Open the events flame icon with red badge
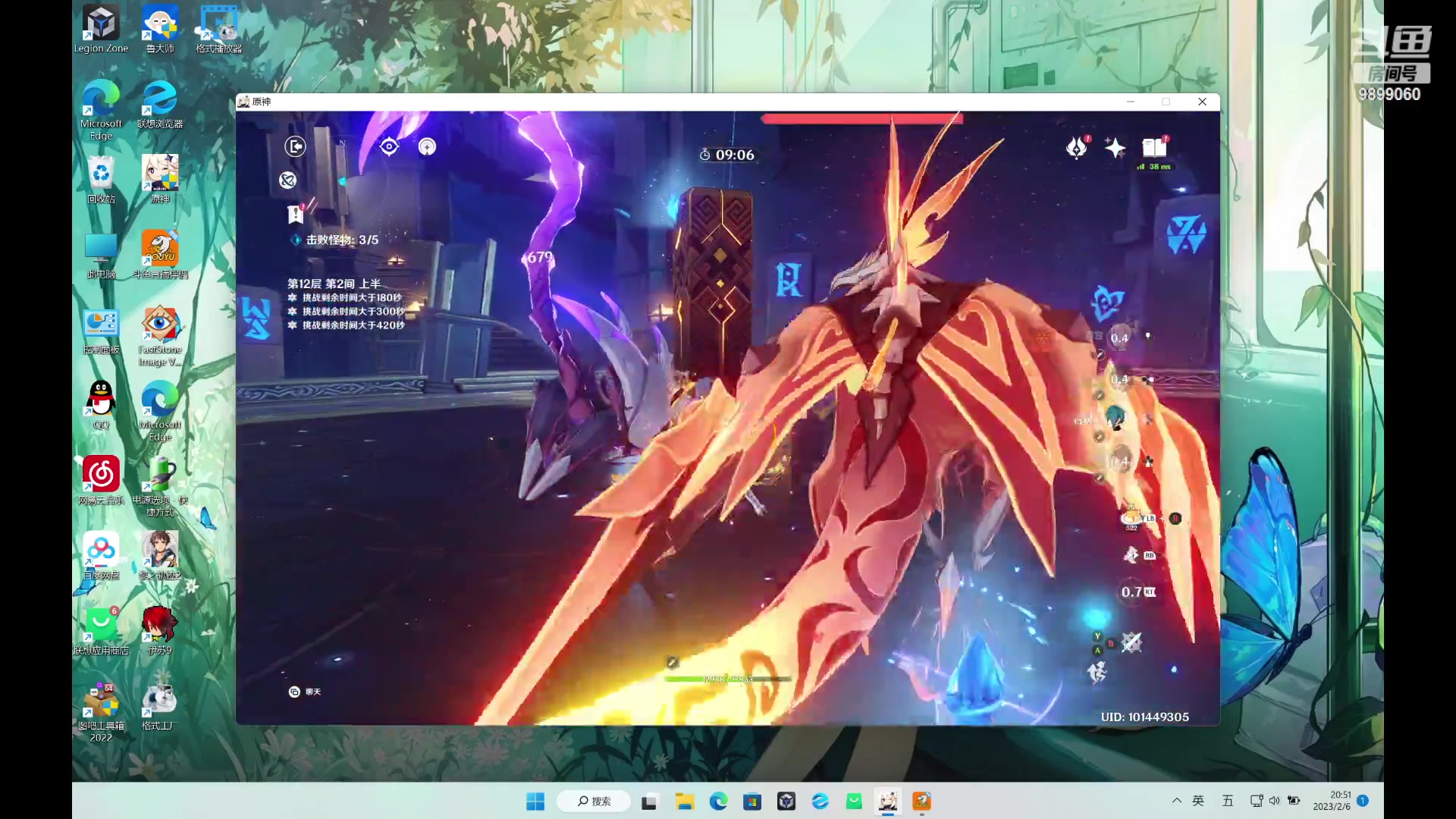Viewport: 1456px width, 819px height. 1076,147
